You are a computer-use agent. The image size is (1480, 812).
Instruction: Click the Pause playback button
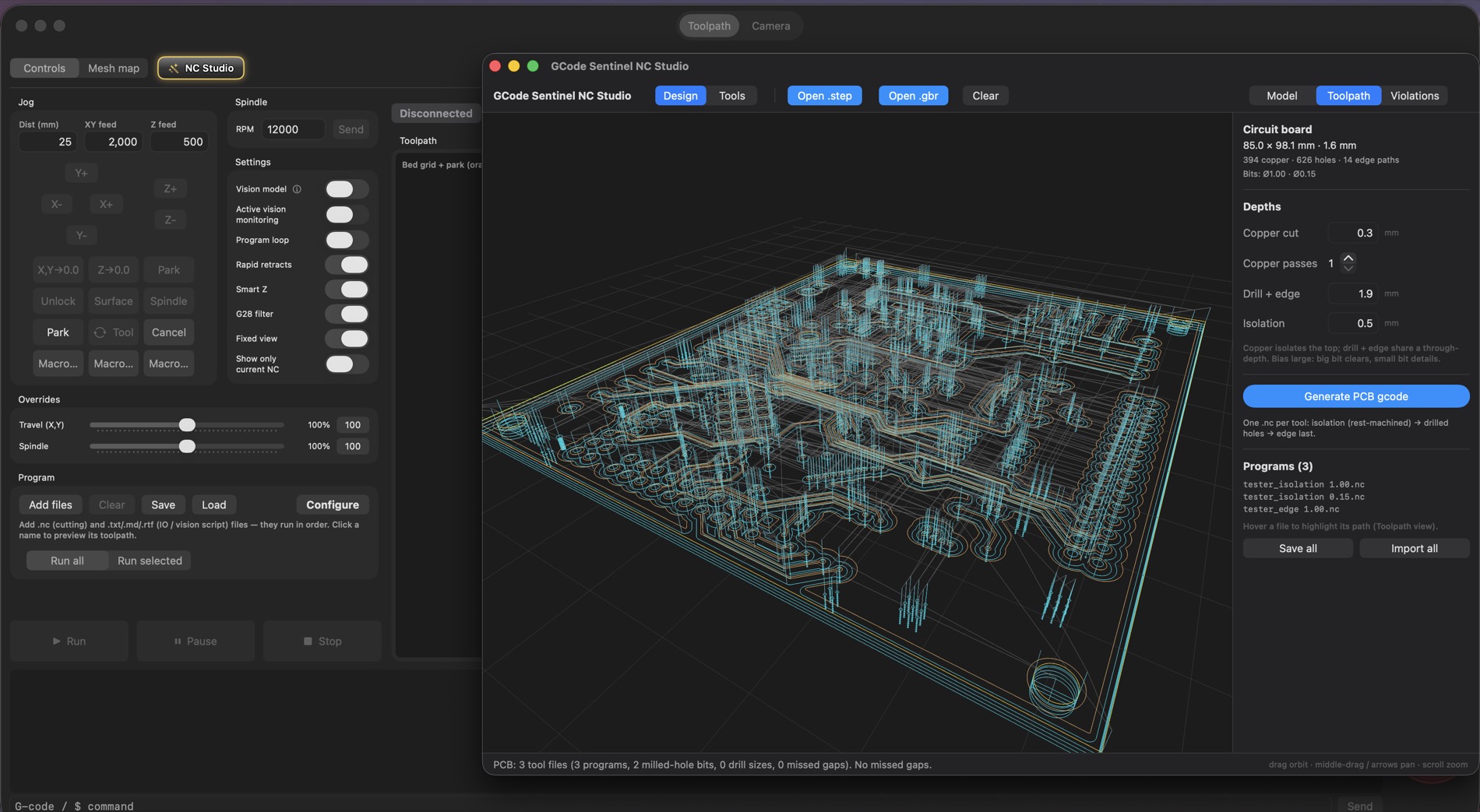tap(196, 642)
